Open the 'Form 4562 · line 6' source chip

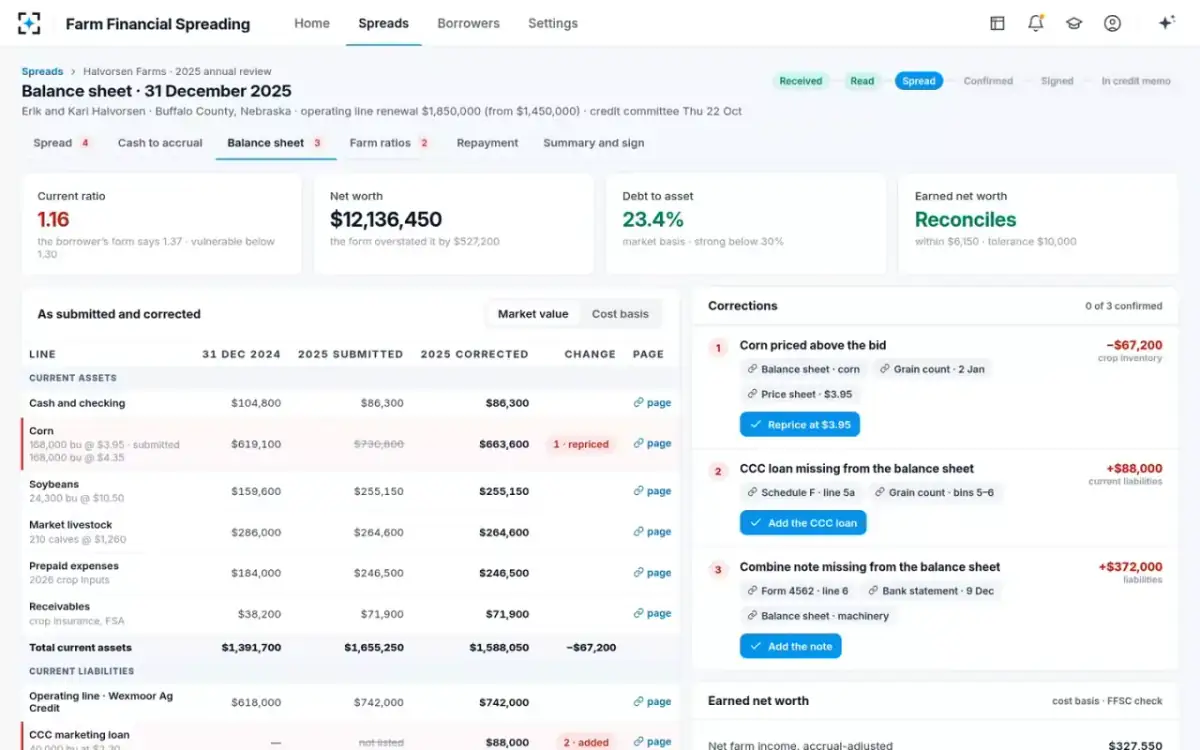[x=797, y=591]
